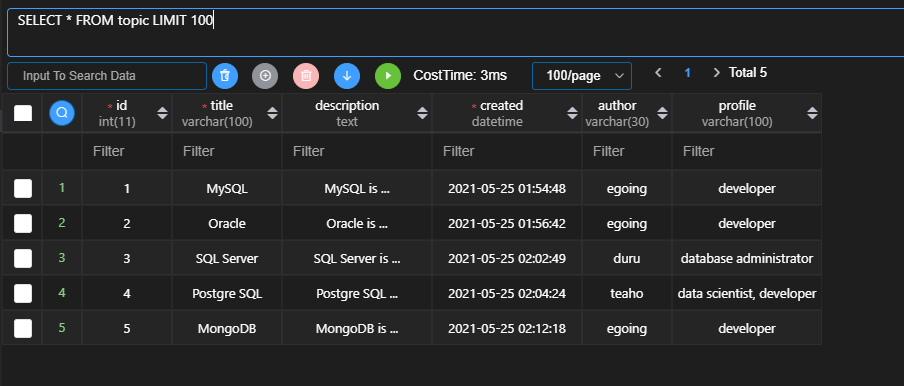Select the 'MongoDB' title cell
Viewport: 904px width, 386px height.
(x=227, y=329)
